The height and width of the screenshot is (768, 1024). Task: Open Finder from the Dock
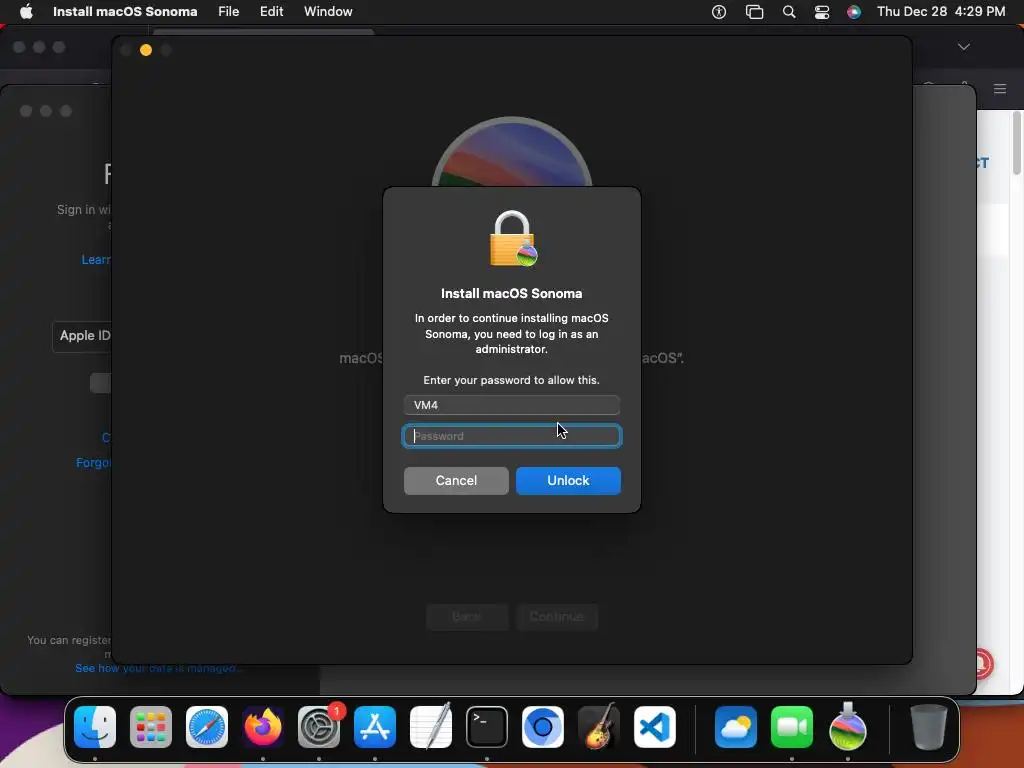point(95,726)
